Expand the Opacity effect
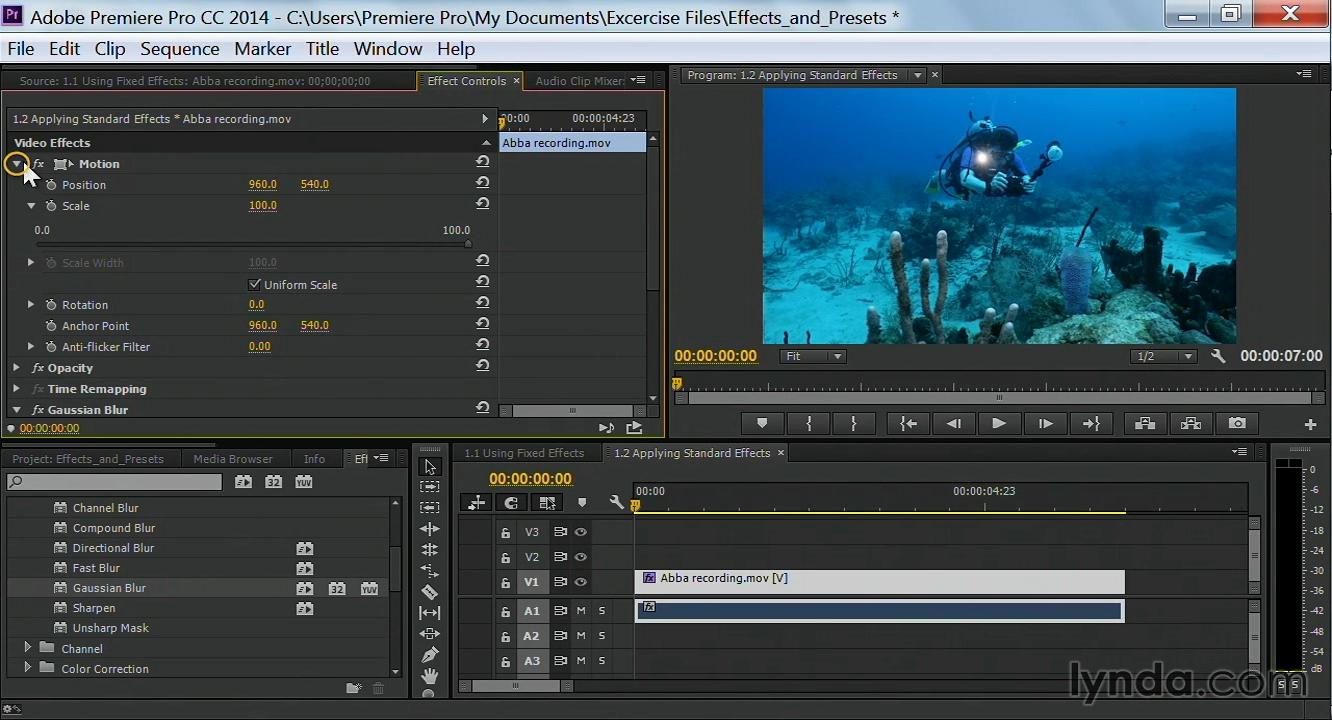Image resolution: width=1332 pixels, height=720 pixels. click(17, 368)
